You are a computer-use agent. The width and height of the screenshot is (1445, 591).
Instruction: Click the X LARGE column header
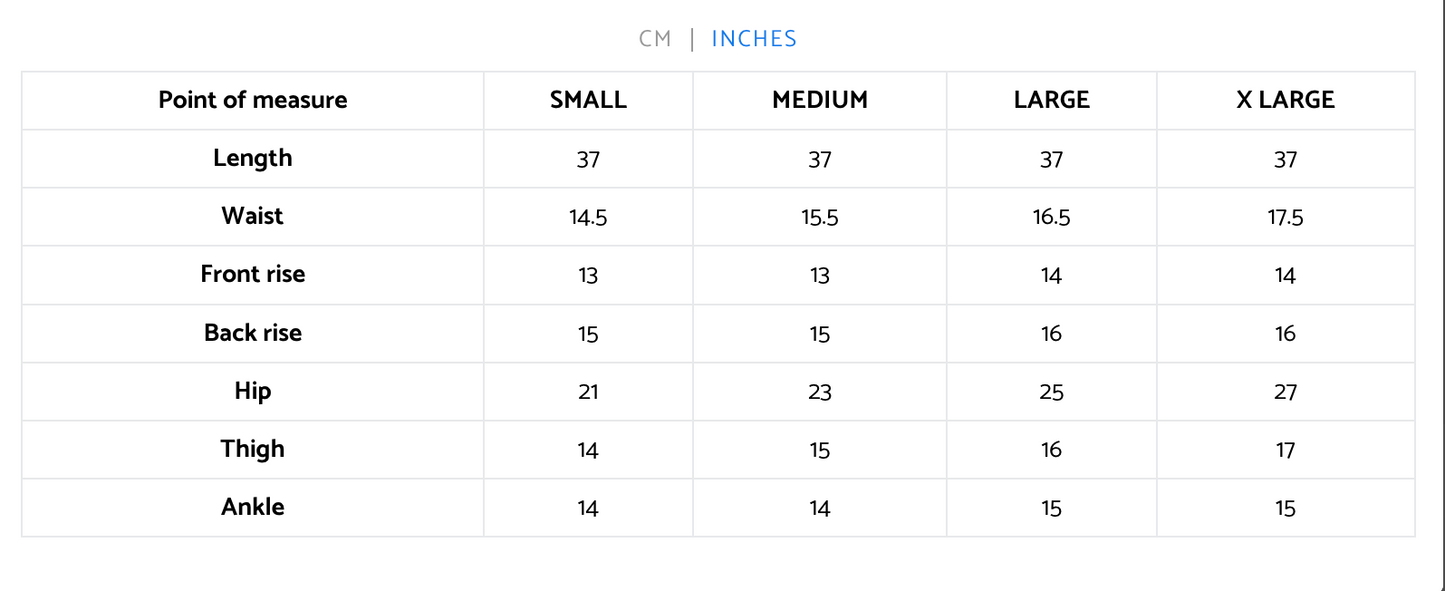1285,100
